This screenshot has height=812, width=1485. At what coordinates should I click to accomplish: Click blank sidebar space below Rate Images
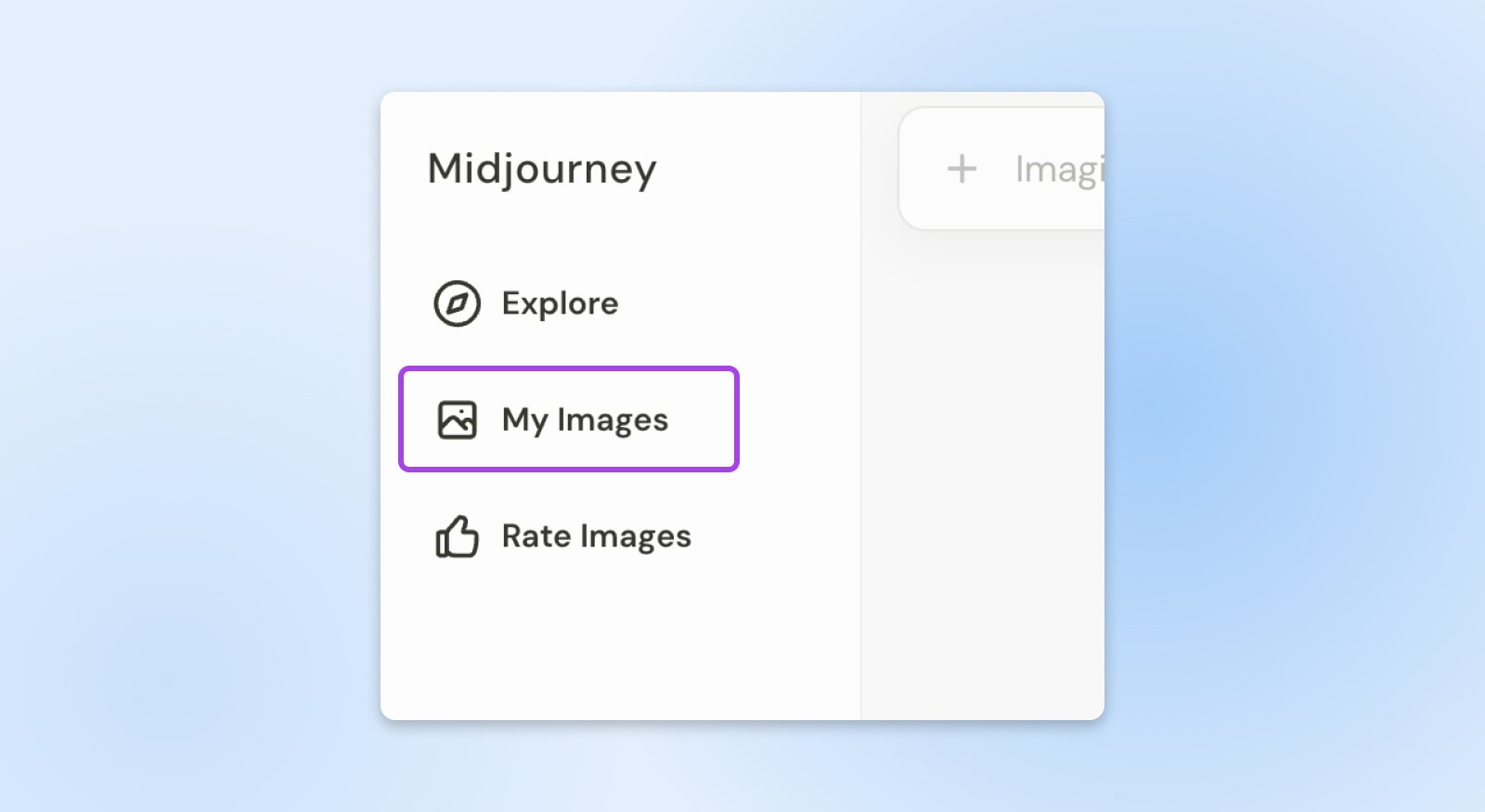pyautogui.click(x=613, y=650)
